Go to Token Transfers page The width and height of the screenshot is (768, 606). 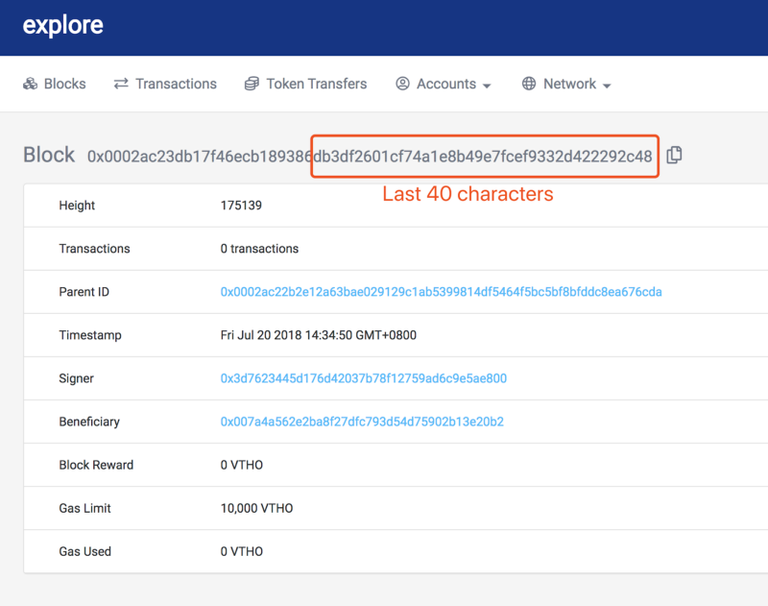pyautogui.click(x=306, y=84)
